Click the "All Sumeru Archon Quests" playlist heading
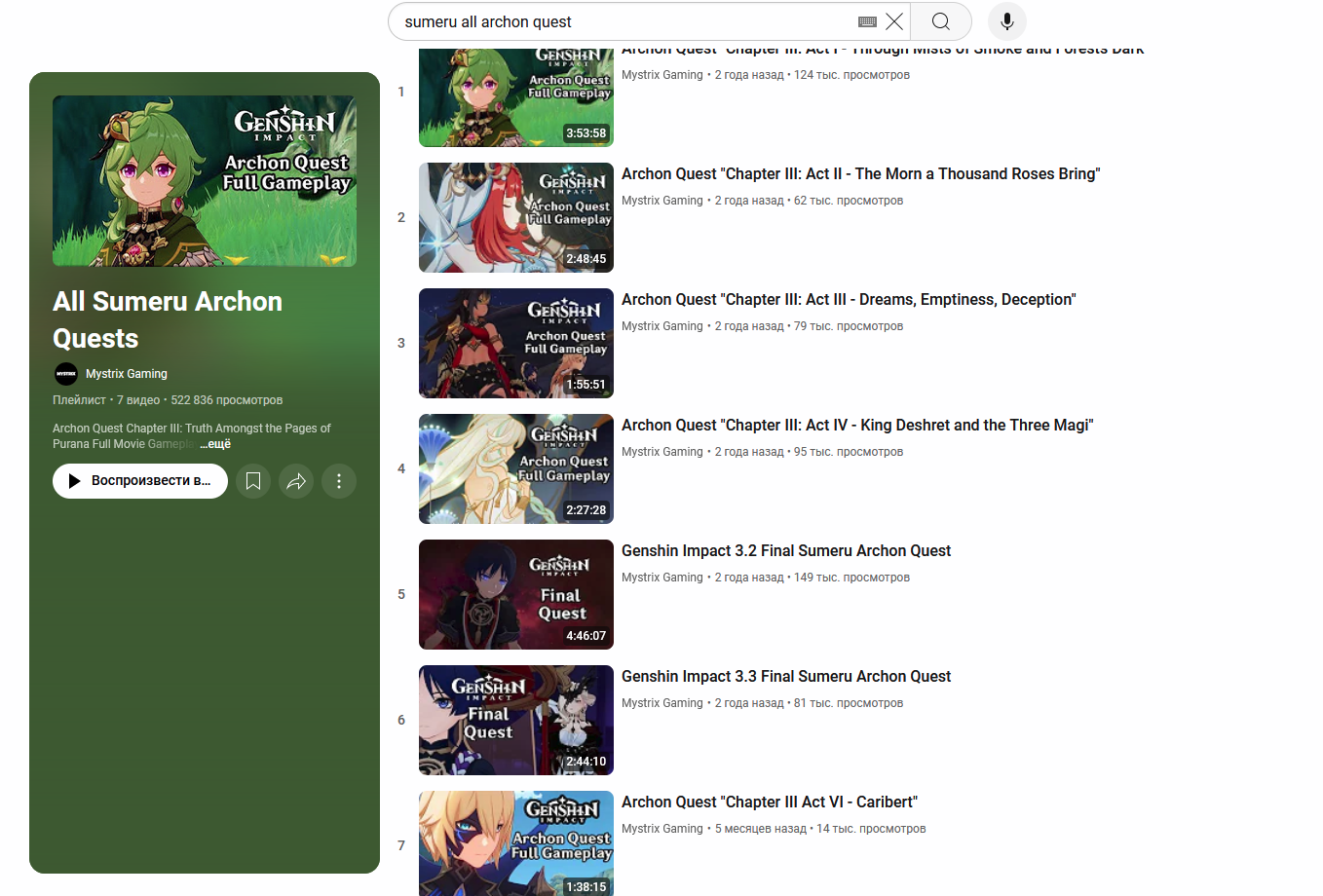Viewport: 1323px width, 896px height. coord(168,320)
